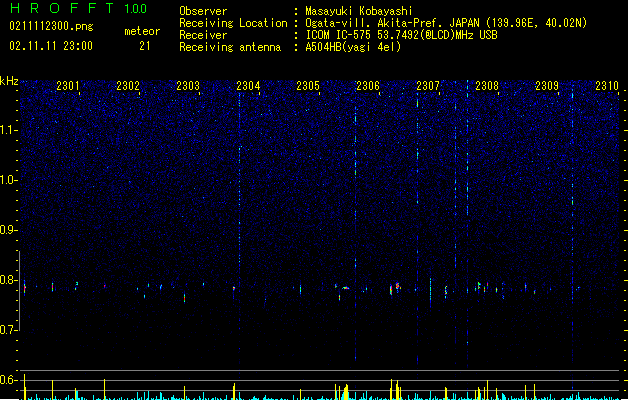Viewport: 629px width, 400px height.
Task: Click the 2309 time axis marker
Action: tap(547, 85)
